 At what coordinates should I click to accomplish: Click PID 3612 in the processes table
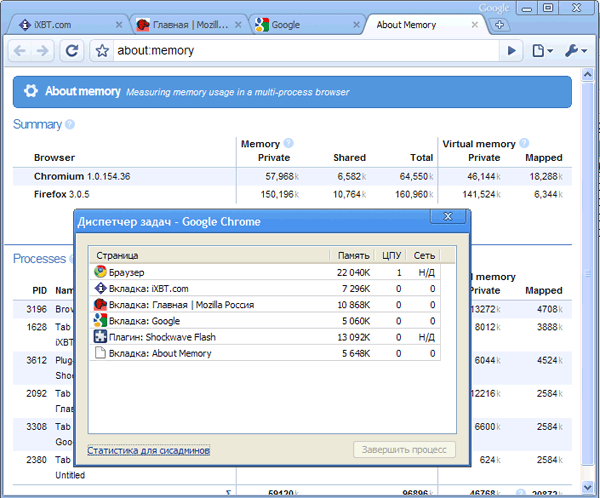36,361
